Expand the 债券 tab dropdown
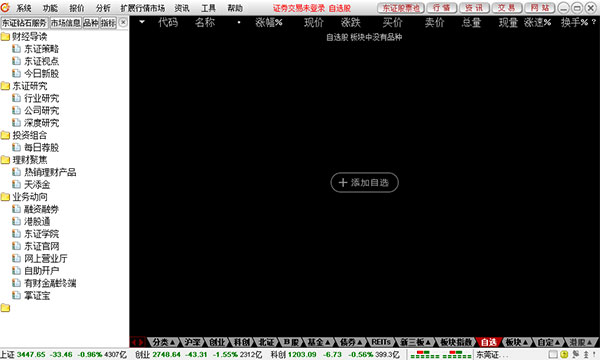This screenshot has height=360, width=600. pos(360,342)
